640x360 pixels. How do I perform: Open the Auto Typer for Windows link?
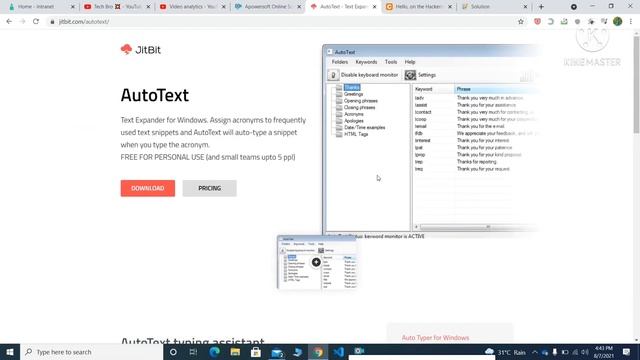[x=435, y=338]
